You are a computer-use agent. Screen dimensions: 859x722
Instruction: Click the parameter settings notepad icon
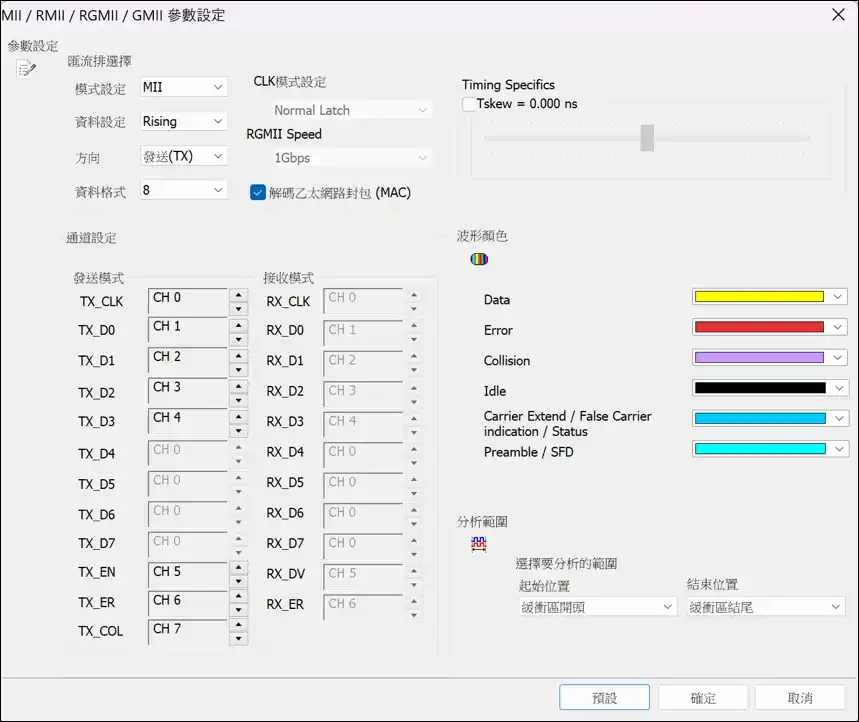[26, 68]
